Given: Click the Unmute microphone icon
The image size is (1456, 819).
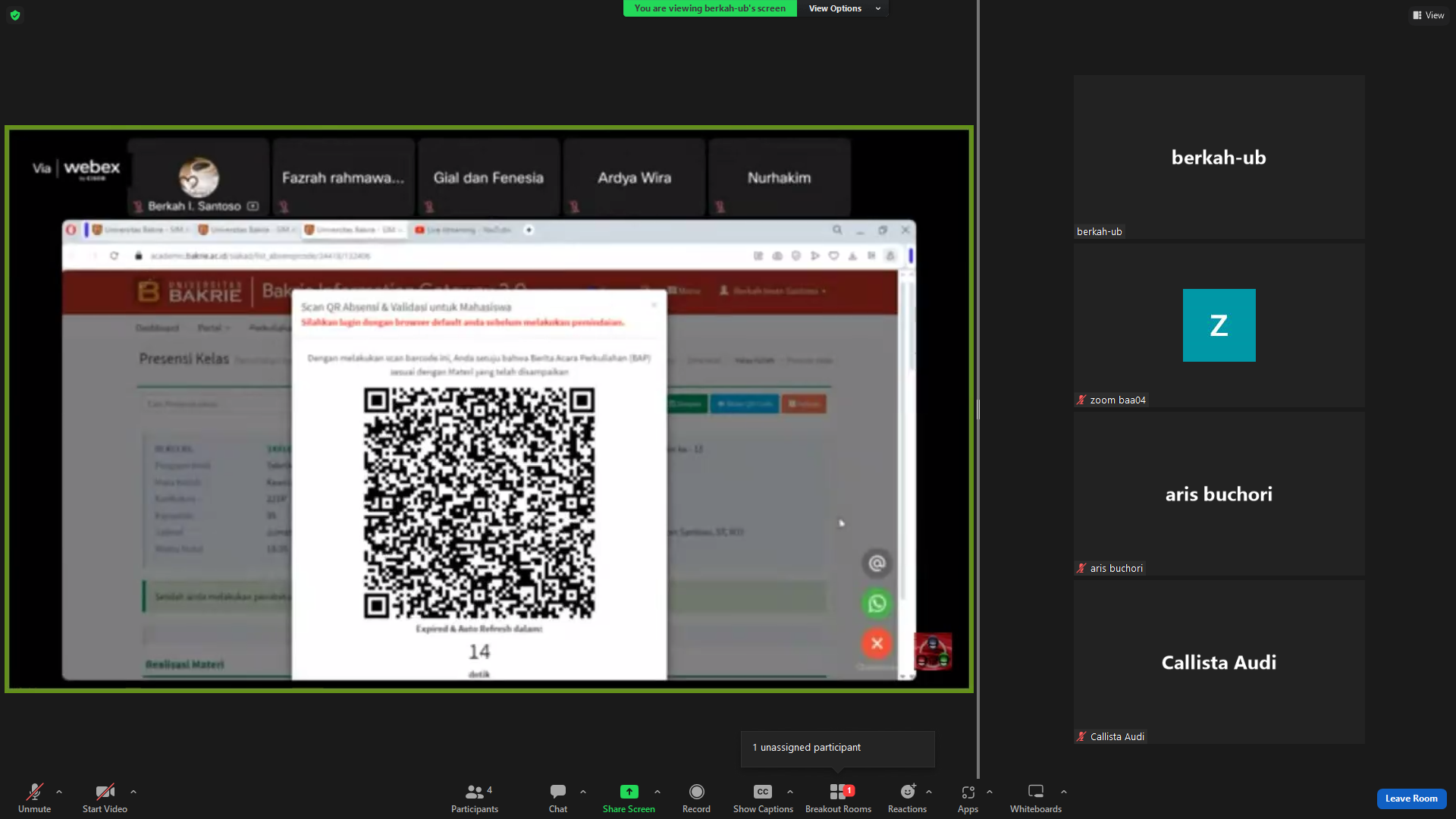Looking at the screenshot, I should pos(35,792).
